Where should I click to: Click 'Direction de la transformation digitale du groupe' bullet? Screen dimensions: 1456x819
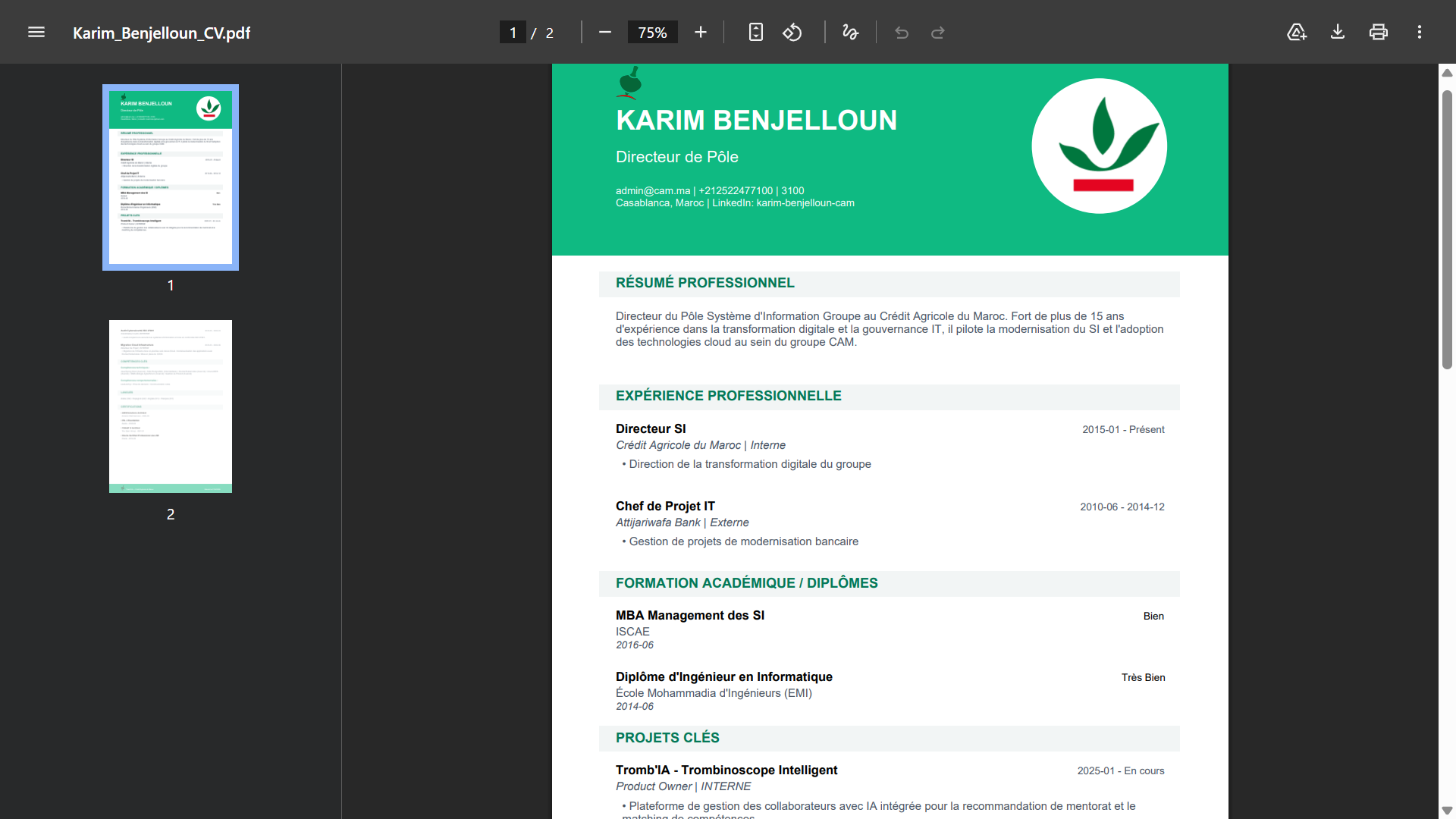click(x=746, y=464)
